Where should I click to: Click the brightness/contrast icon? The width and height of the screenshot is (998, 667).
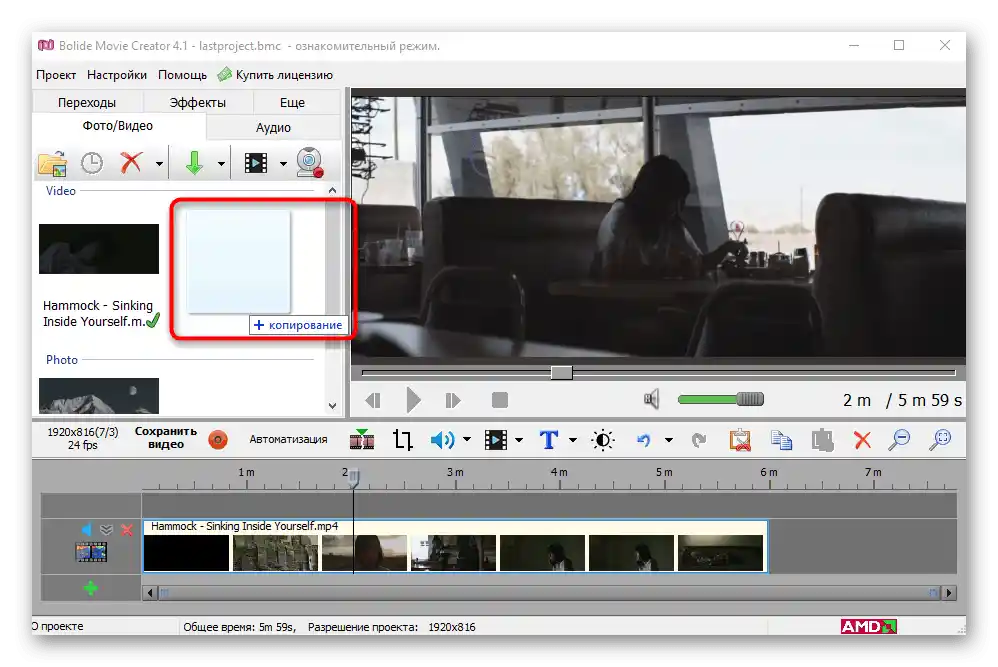point(603,440)
